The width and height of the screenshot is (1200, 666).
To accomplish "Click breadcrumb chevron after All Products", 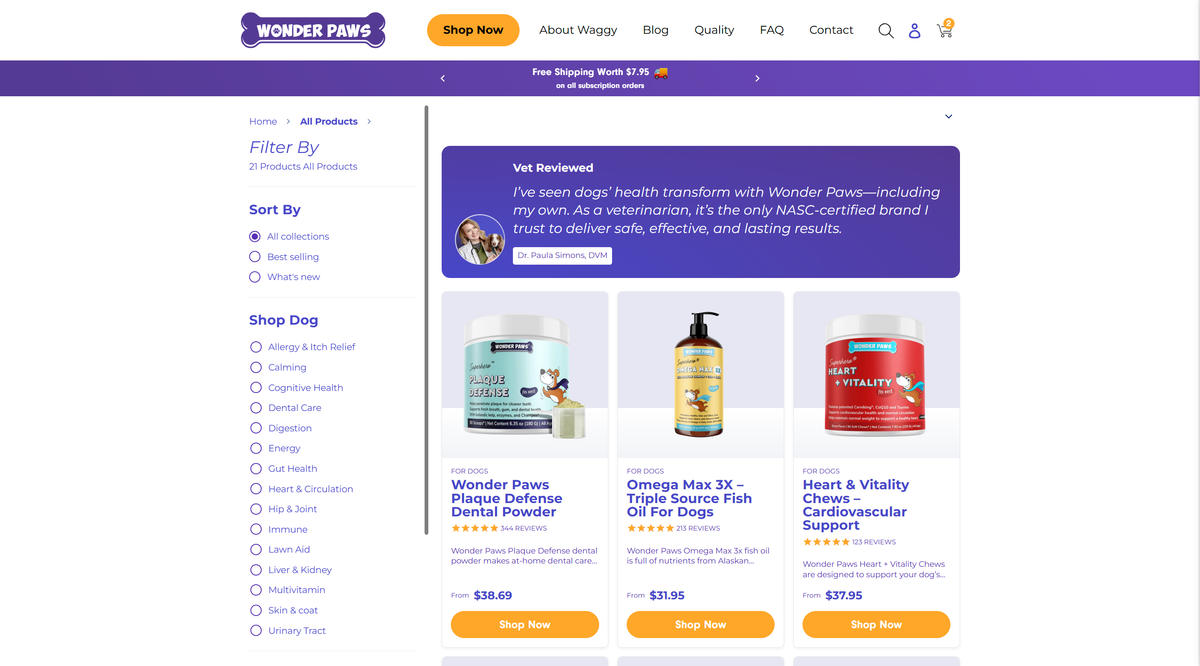I will tap(369, 122).
